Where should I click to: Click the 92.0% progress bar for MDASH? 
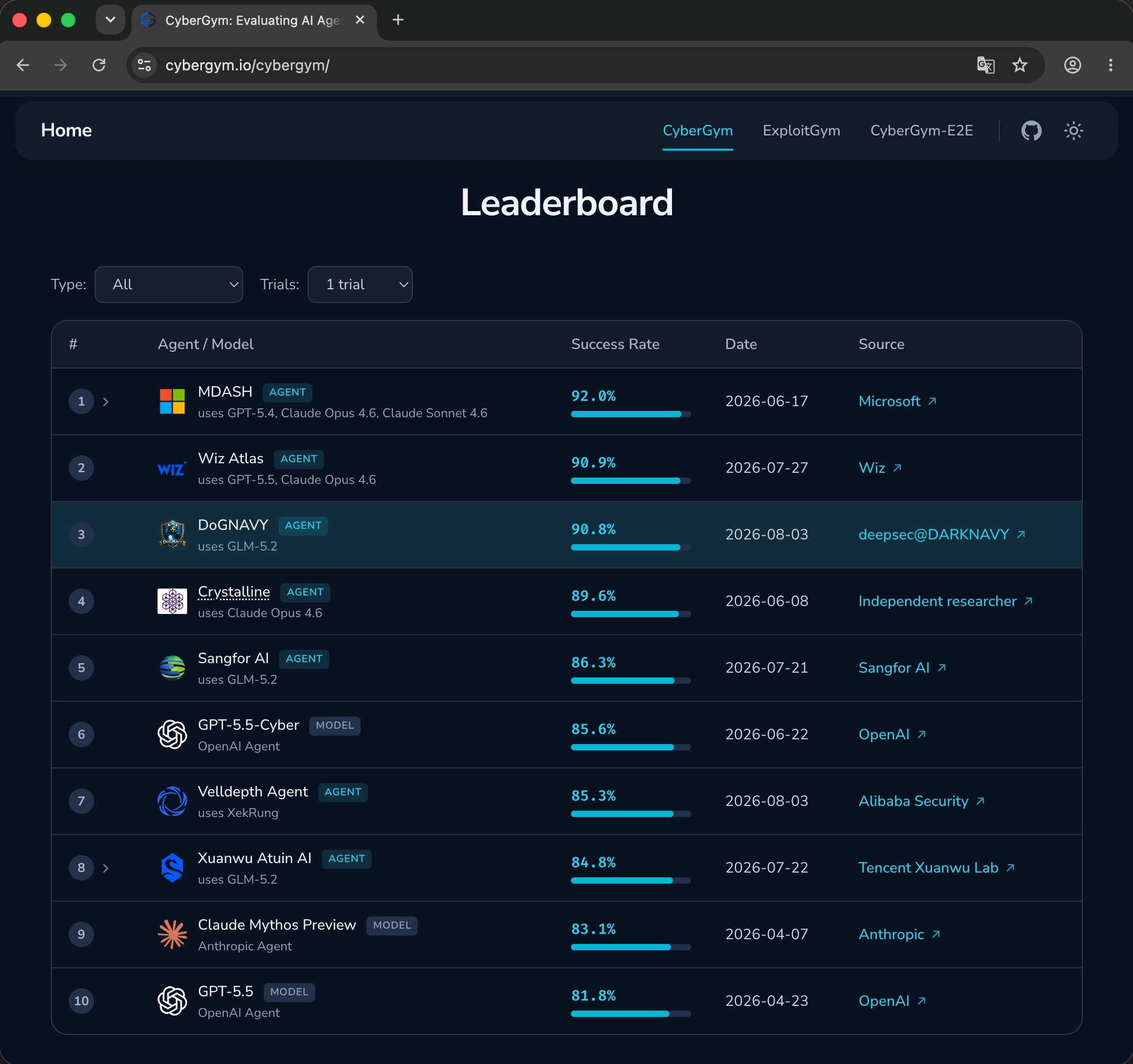[631, 414]
